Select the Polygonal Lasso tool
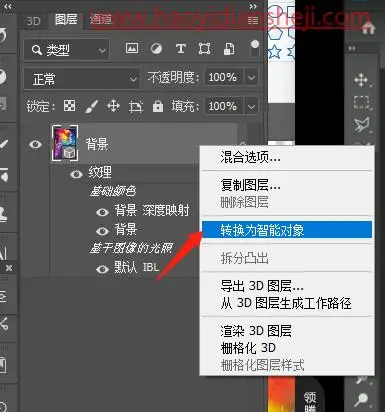 pyautogui.click(x=361, y=125)
